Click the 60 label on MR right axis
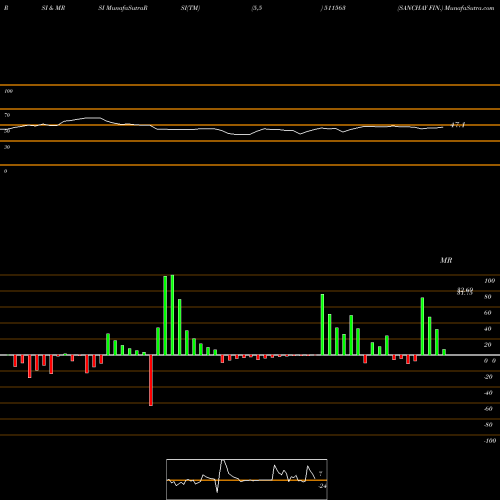Viewport: 500px width, 500px height. tap(488, 313)
